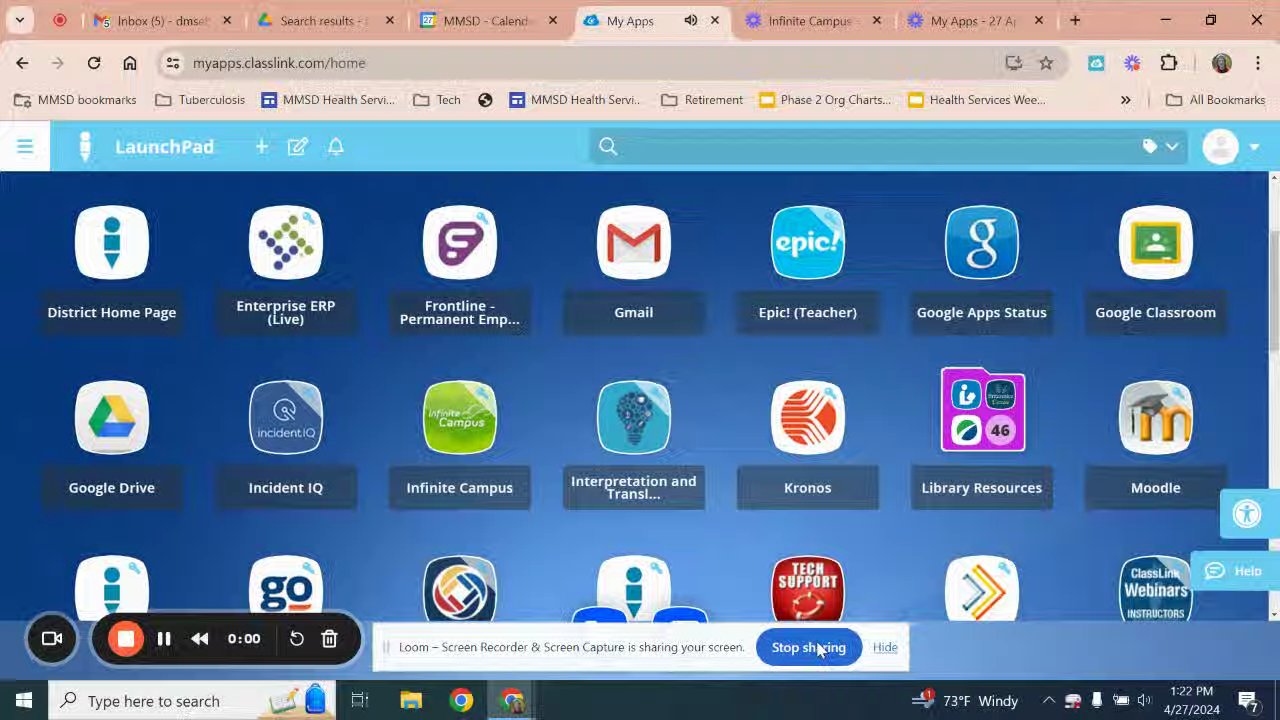The width and height of the screenshot is (1280, 720).
Task: Open the Extensions puzzle icon
Action: click(x=1169, y=63)
